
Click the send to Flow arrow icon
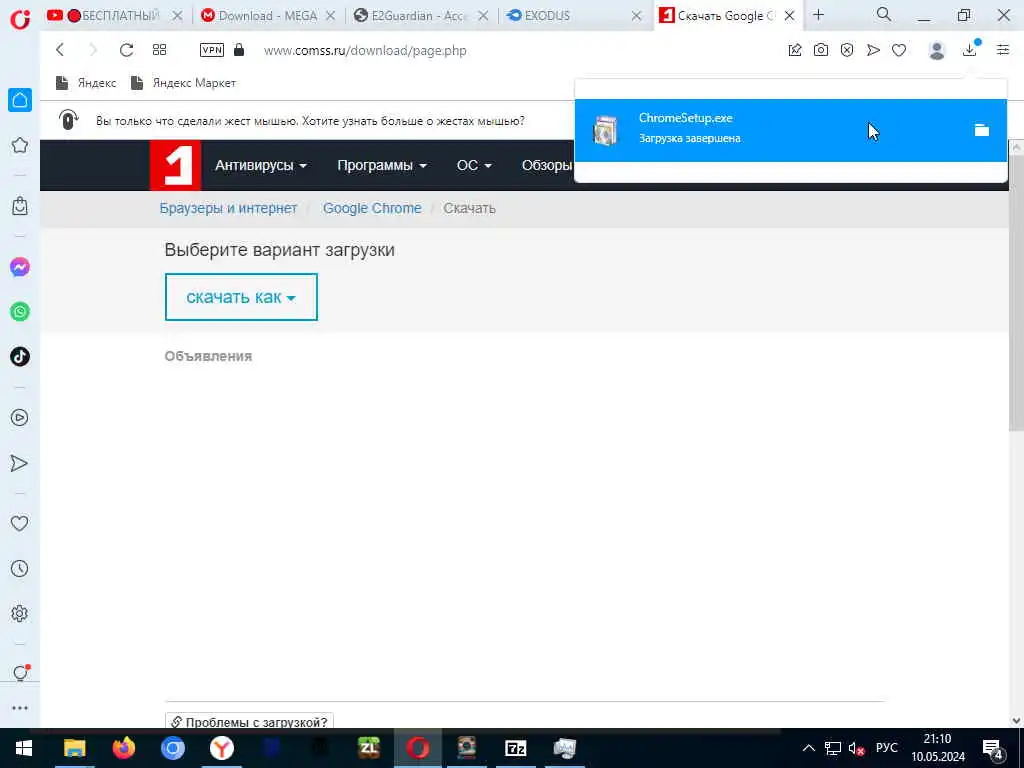873,50
